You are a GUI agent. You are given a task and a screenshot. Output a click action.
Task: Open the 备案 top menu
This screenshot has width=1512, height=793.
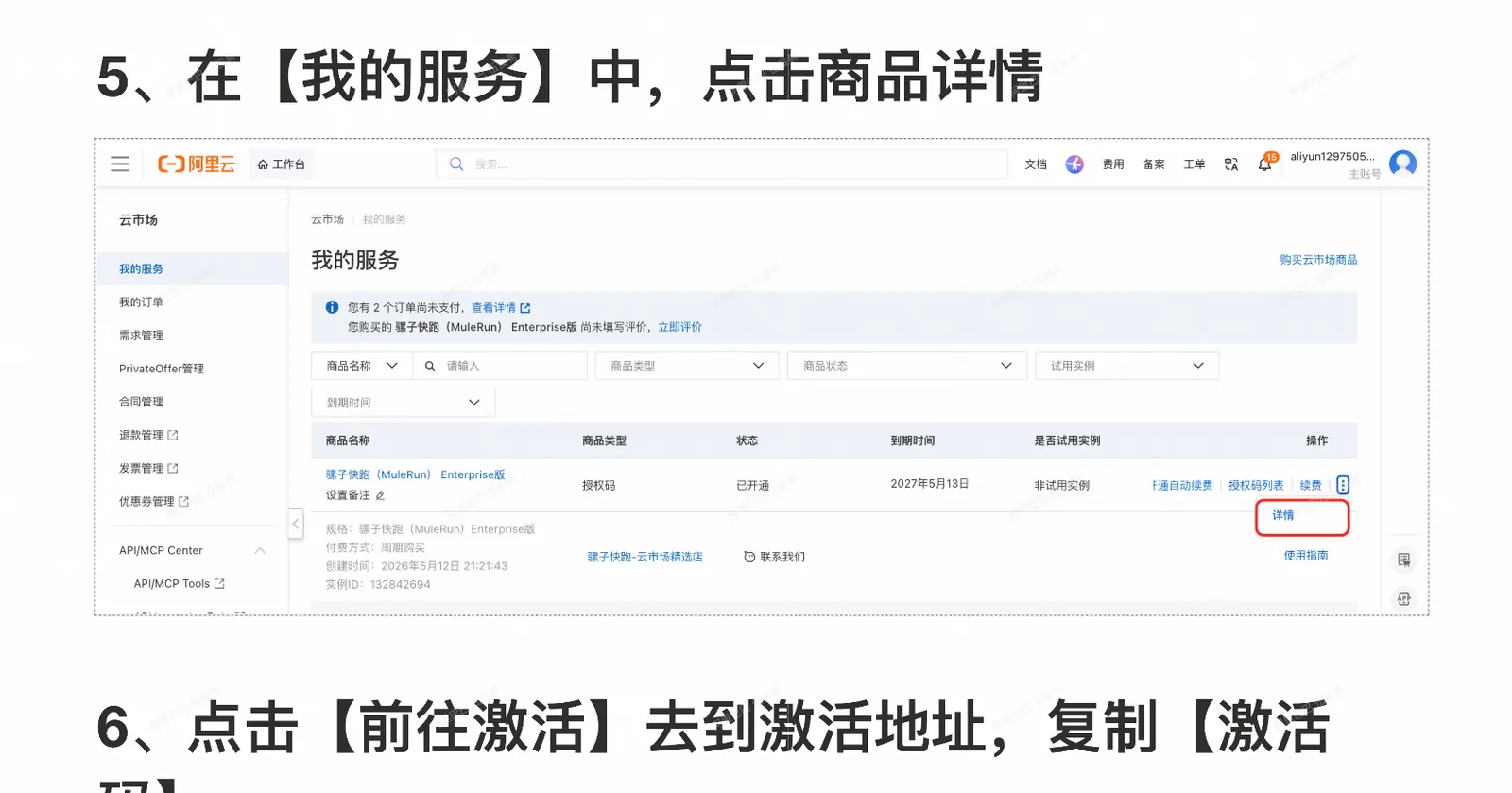click(1154, 164)
